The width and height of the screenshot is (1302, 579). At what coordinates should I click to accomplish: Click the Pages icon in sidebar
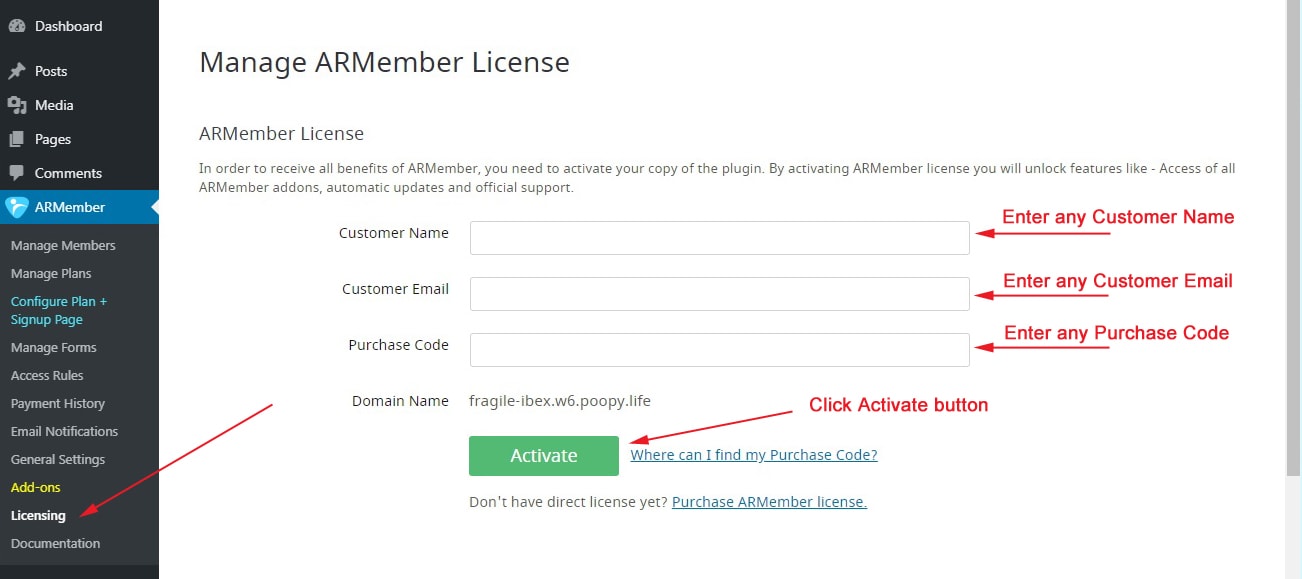coord(17,139)
